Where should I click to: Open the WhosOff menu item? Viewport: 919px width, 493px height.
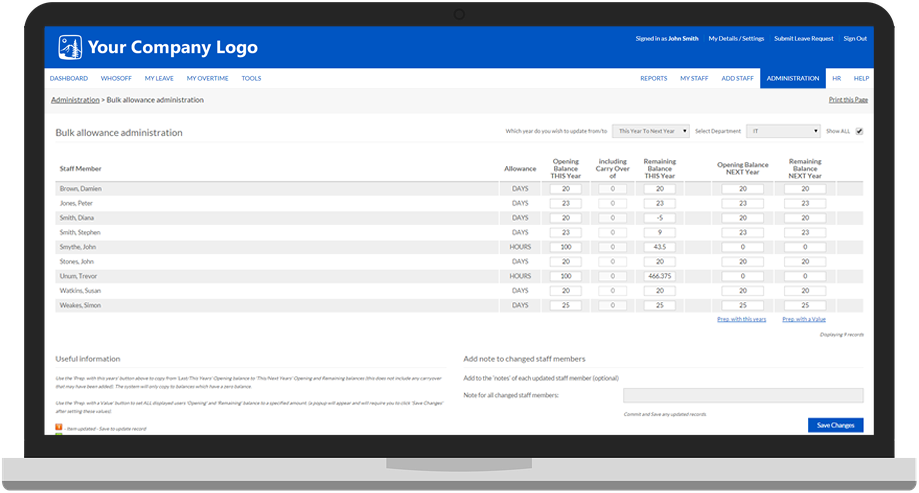point(116,79)
